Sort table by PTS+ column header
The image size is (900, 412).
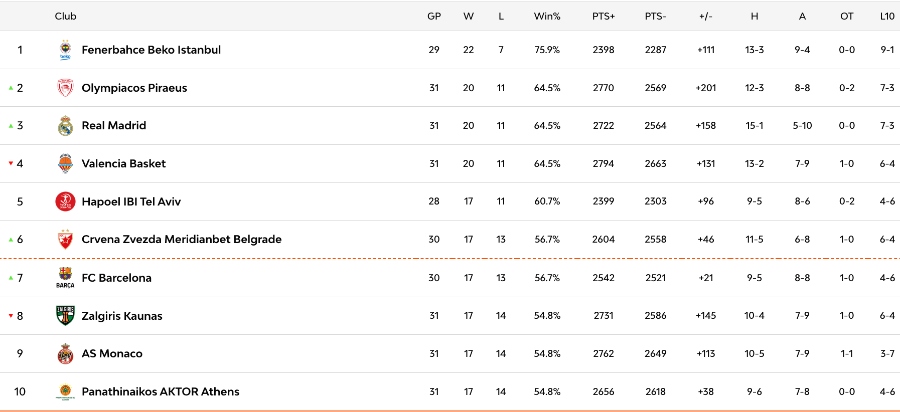[603, 16]
